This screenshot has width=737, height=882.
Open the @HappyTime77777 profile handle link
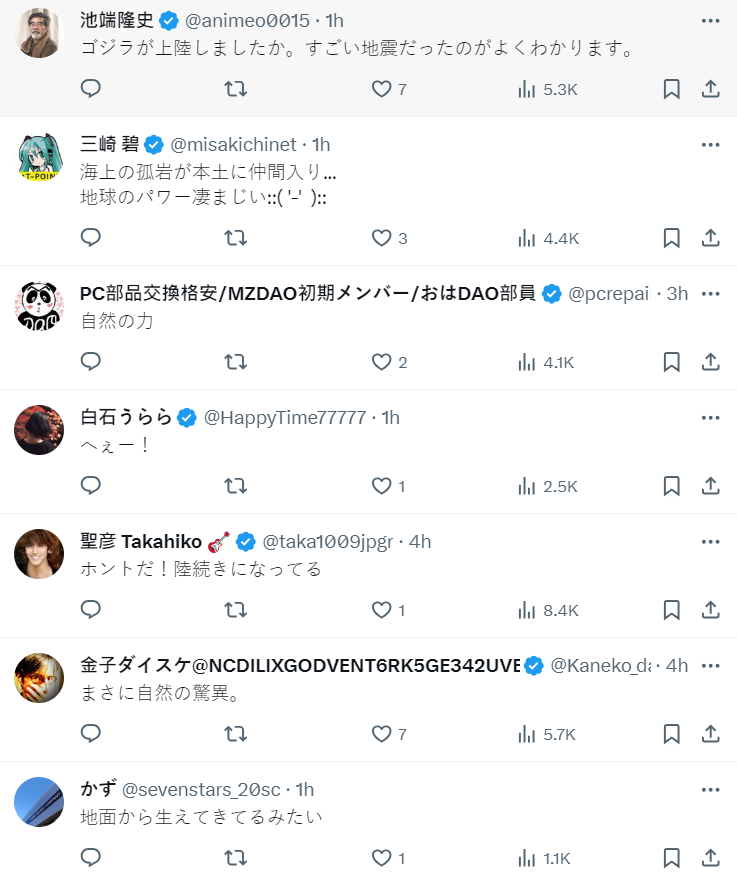[x=285, y=418]
